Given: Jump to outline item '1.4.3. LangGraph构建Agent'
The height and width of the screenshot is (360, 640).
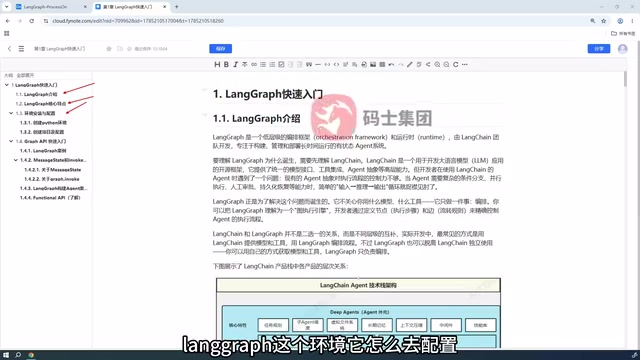Looking at the screenshot, I should pos(53,188).
